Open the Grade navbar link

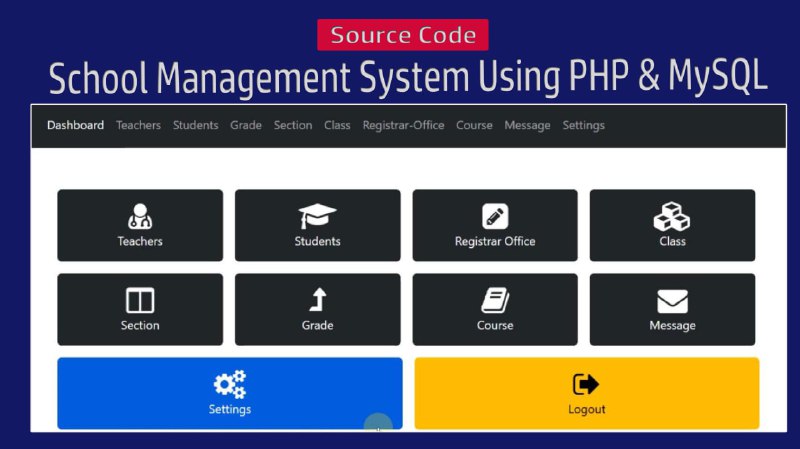246,125
